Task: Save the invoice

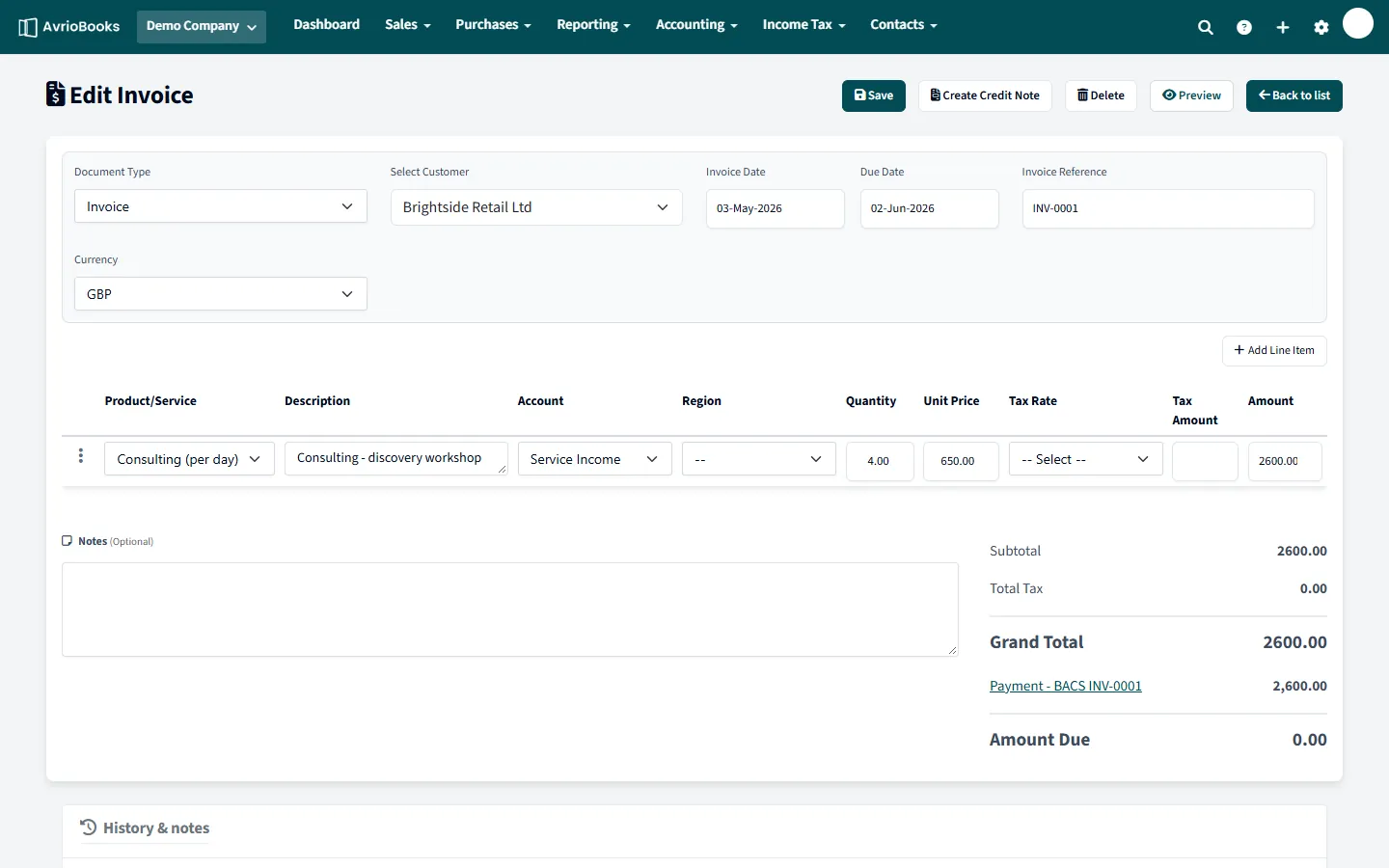Action: pyautogui.click(x=874, y=95)
